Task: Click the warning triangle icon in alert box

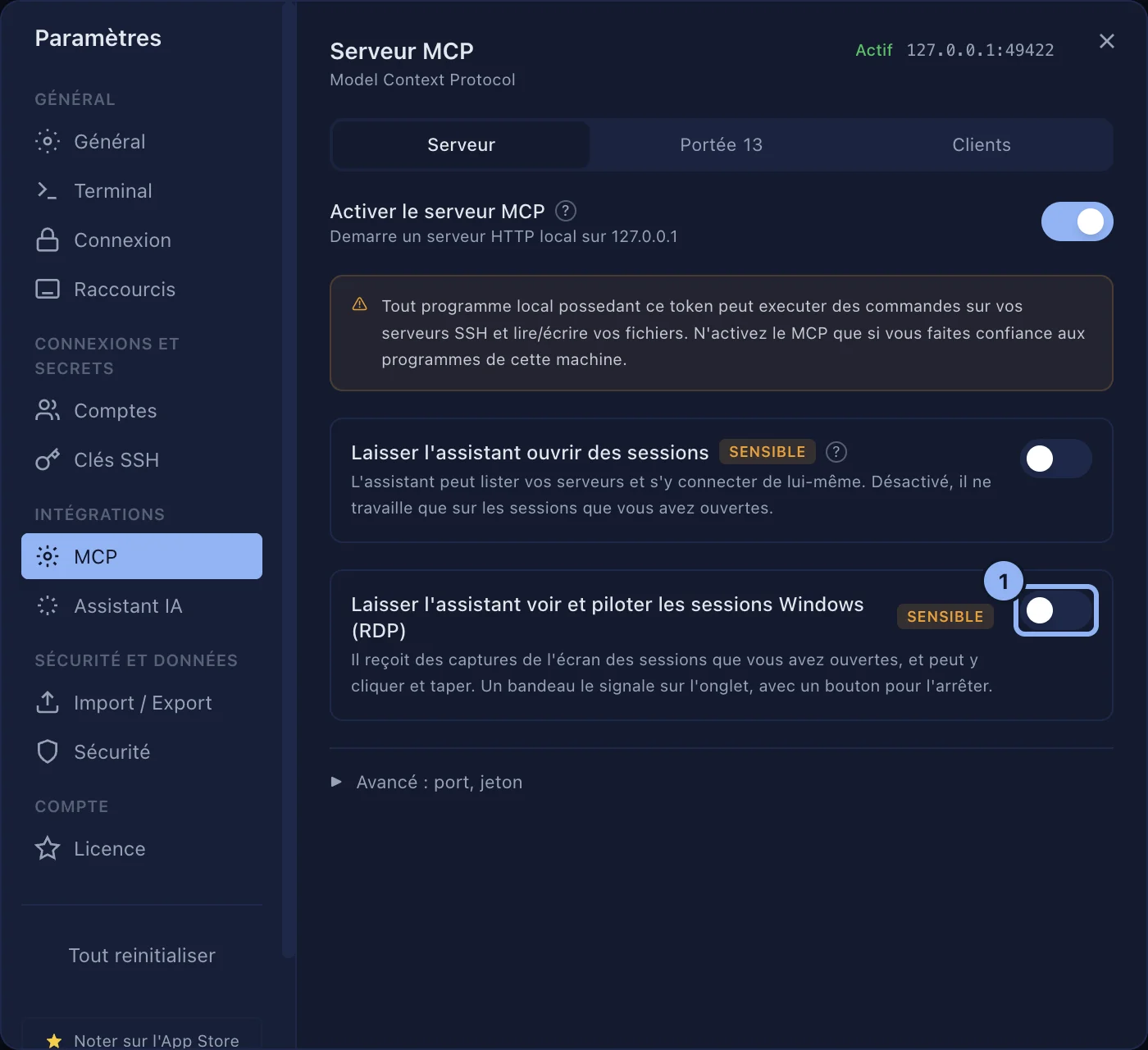Action: (x=359, y=304)
